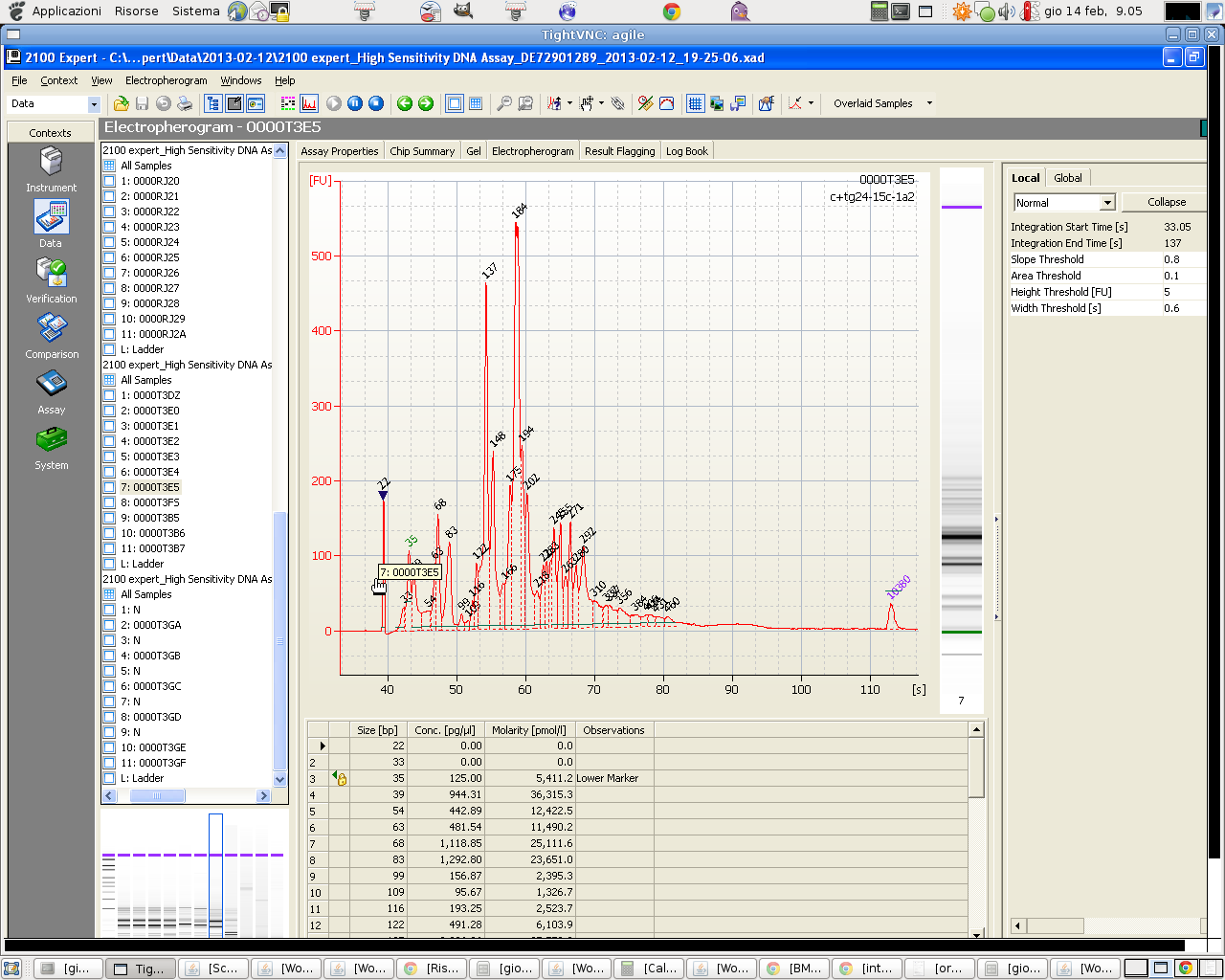The height and width of the screenshot is (980, 1225).
Task: Click the Collapse button
Action: [1166, 202]
